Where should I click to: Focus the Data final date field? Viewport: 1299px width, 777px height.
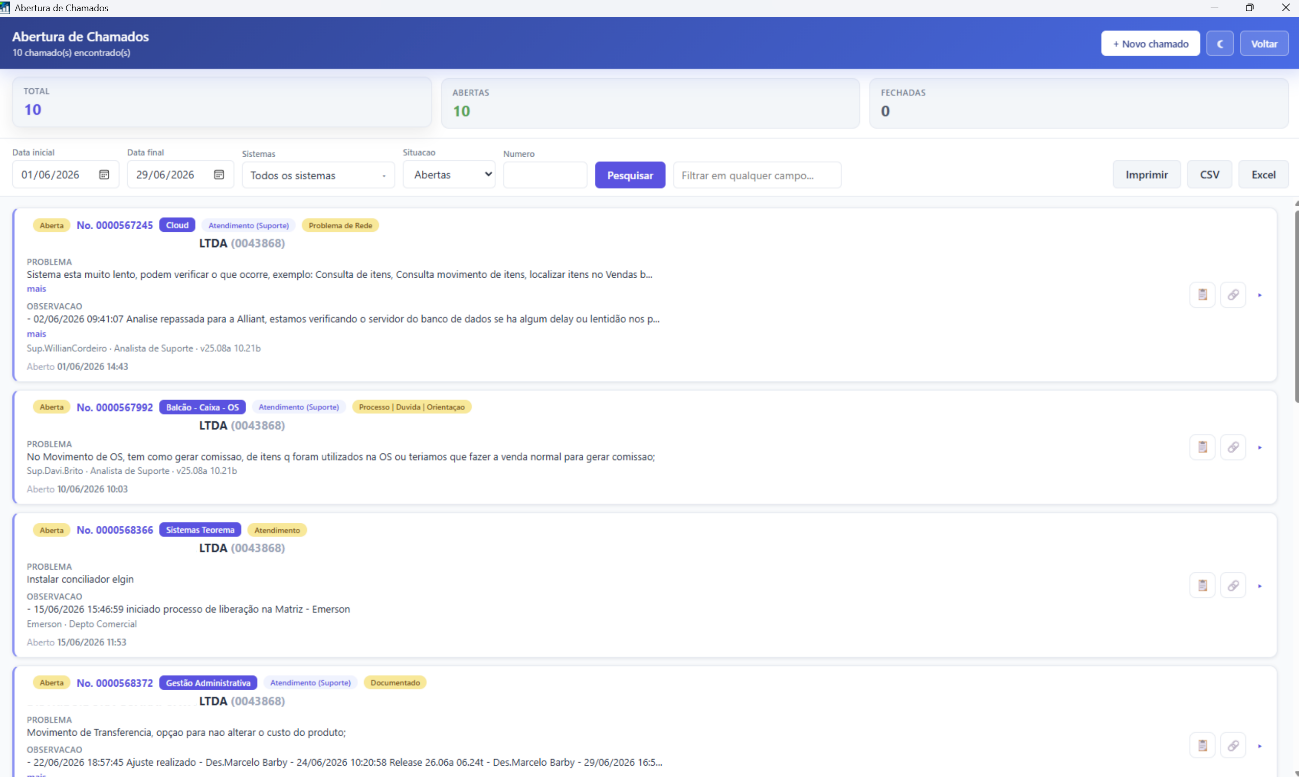pyautogui.click(x=180, y=175)
